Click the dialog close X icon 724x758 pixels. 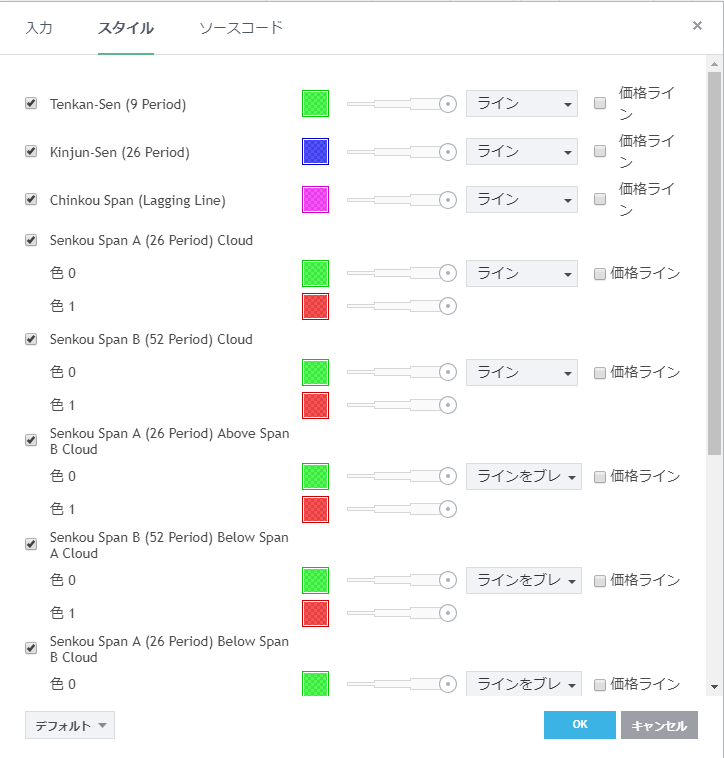coord(697,26)
